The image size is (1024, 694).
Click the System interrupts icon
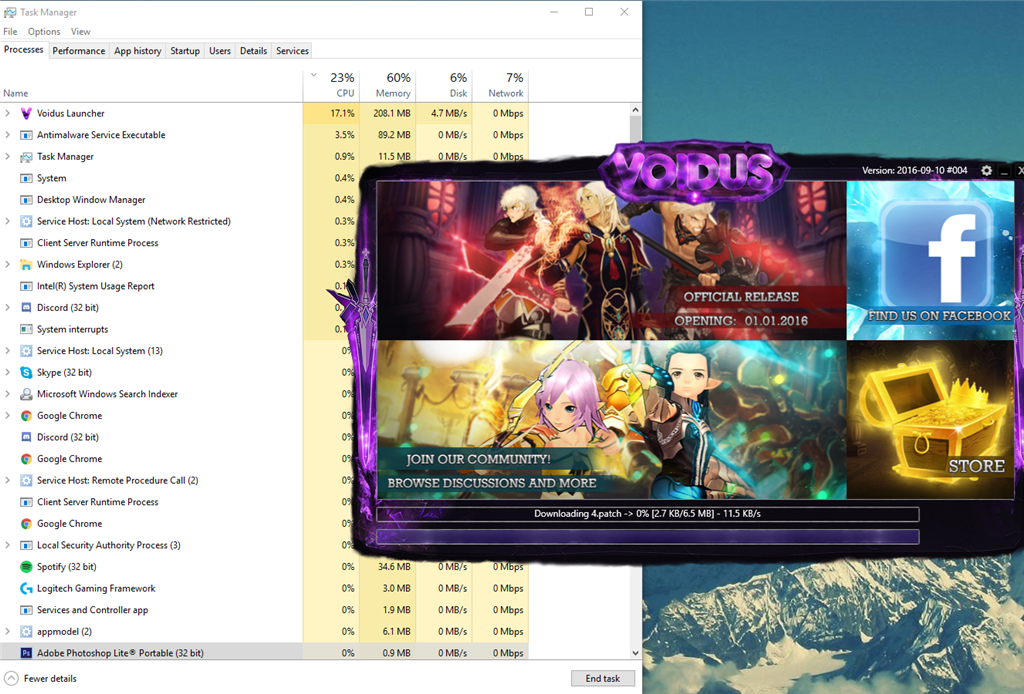pos(26,329)
